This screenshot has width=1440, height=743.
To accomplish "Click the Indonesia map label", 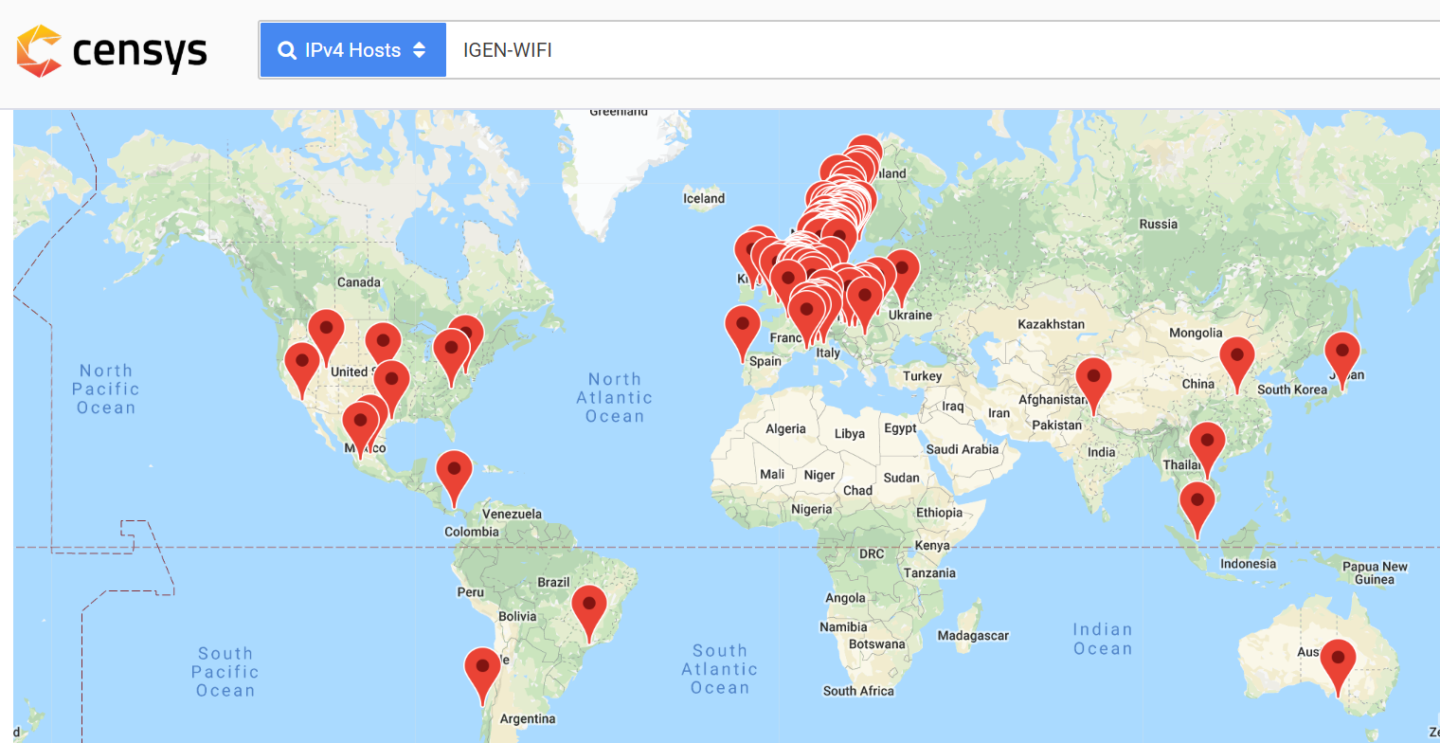I will tap(1248, 563).
